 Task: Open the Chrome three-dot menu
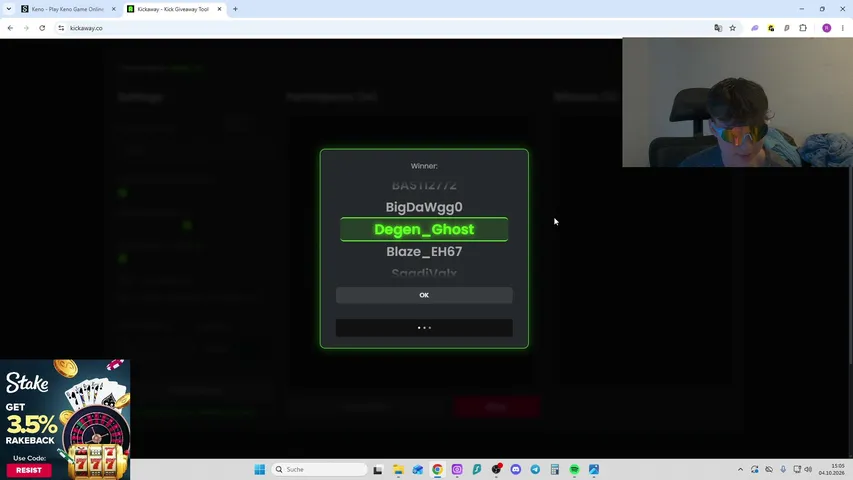[x=842, y=28]
